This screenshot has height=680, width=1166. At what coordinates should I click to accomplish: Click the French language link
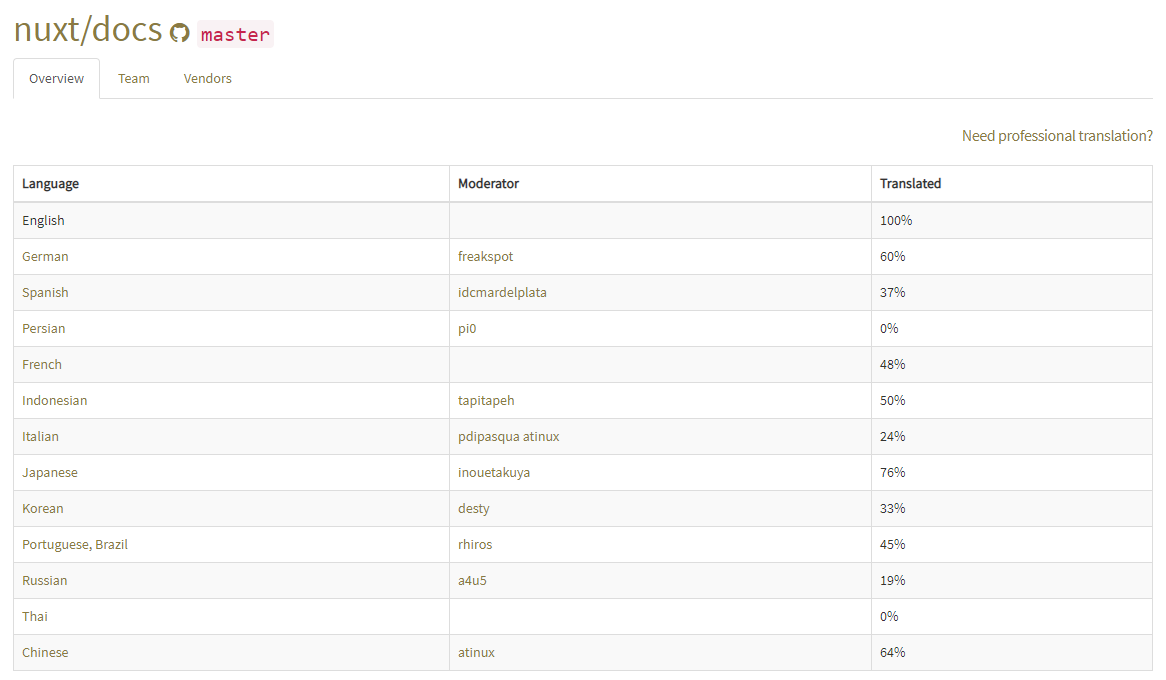(x=42, y=365)
